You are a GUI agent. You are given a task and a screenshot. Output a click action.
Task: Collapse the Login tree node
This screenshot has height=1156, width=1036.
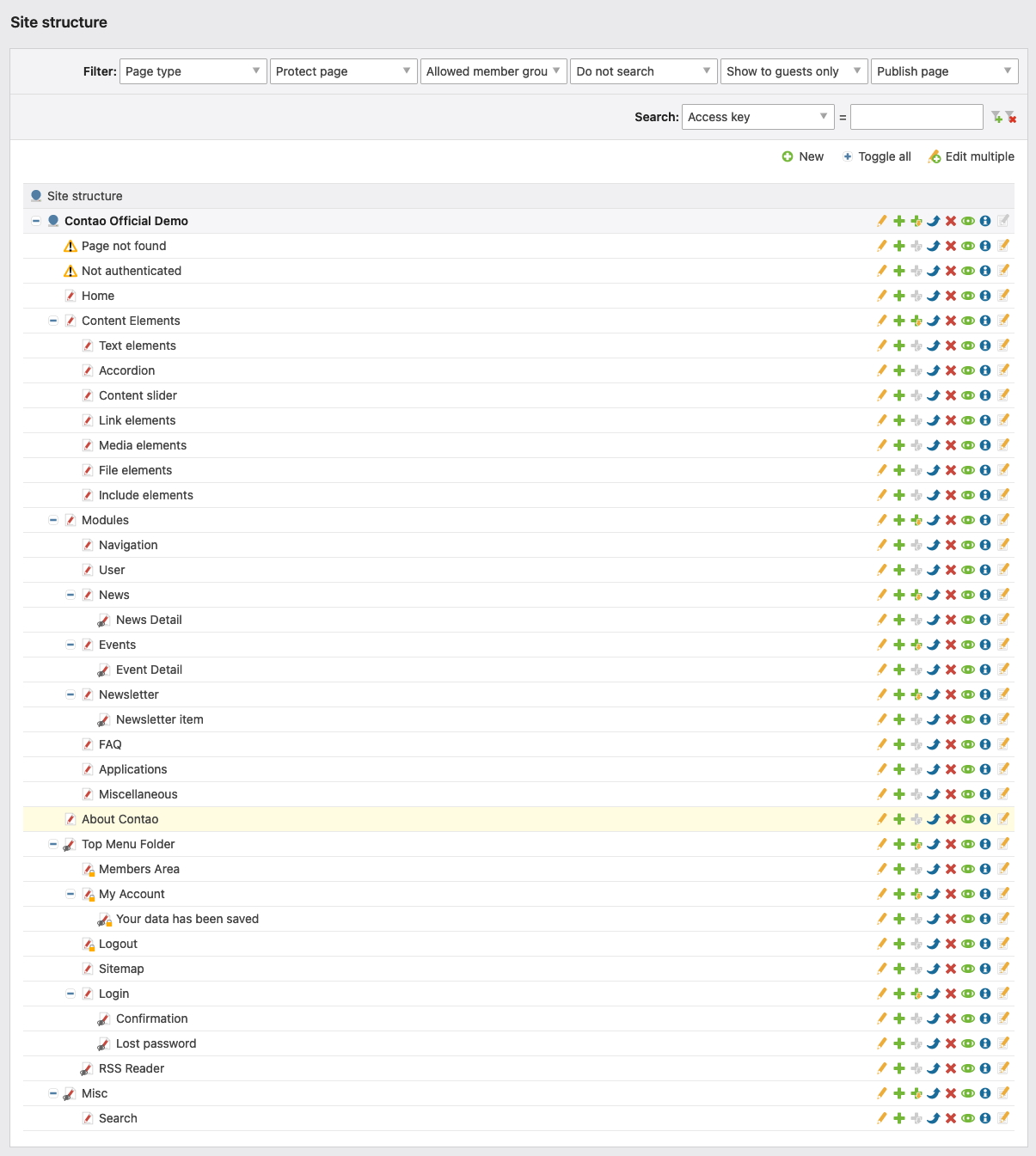(x=70, y=994)
